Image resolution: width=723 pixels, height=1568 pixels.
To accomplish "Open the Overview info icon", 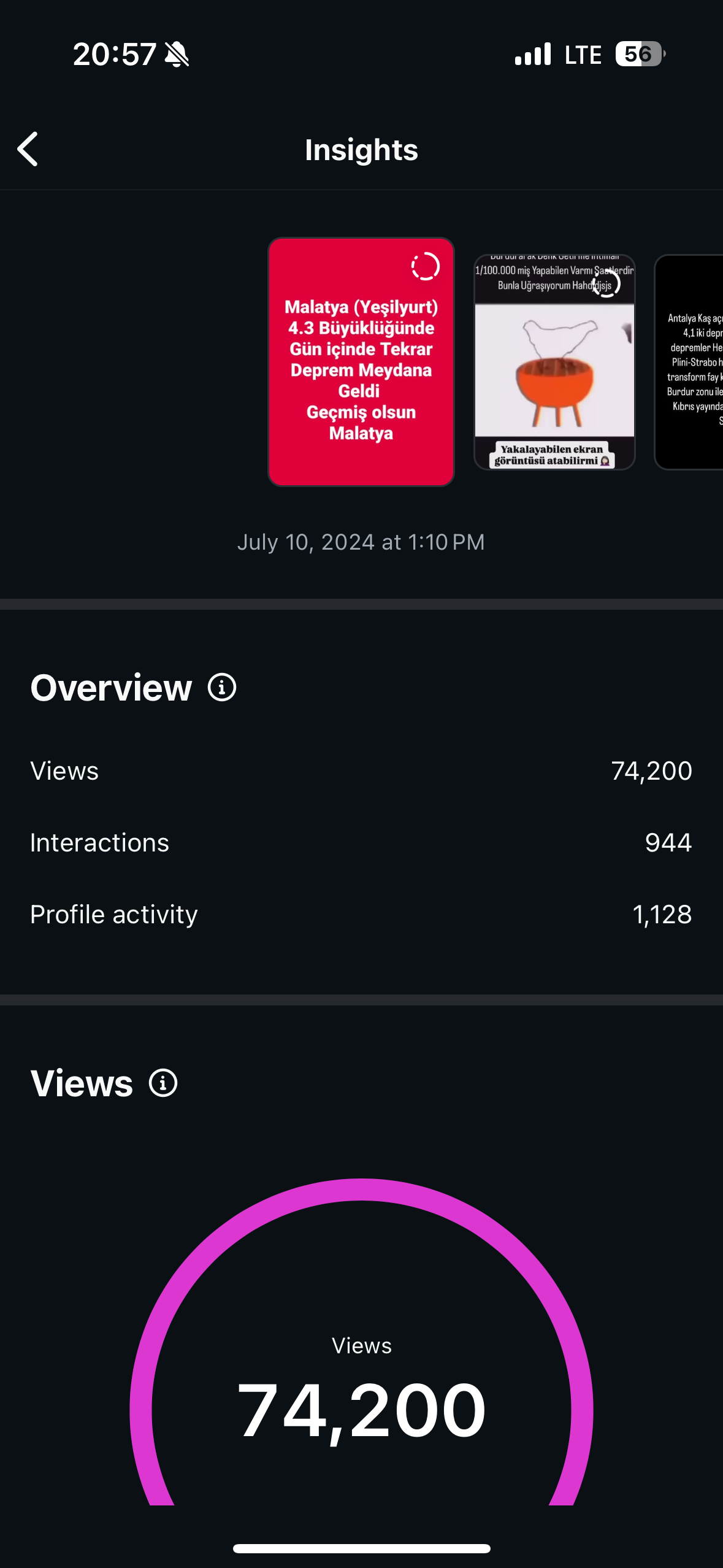I will click(222, 687).
